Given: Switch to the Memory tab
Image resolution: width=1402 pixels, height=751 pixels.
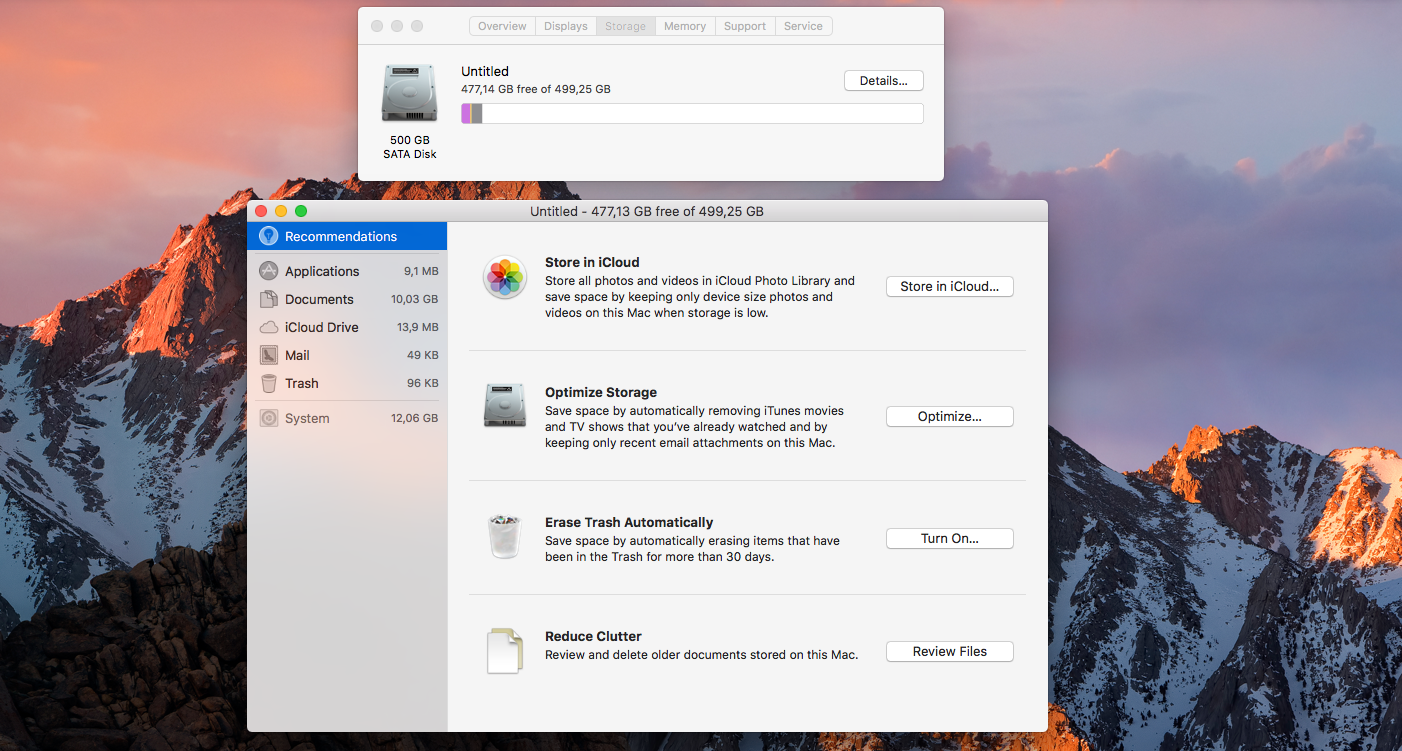Looking at the screenshot, I should point(685,26).
